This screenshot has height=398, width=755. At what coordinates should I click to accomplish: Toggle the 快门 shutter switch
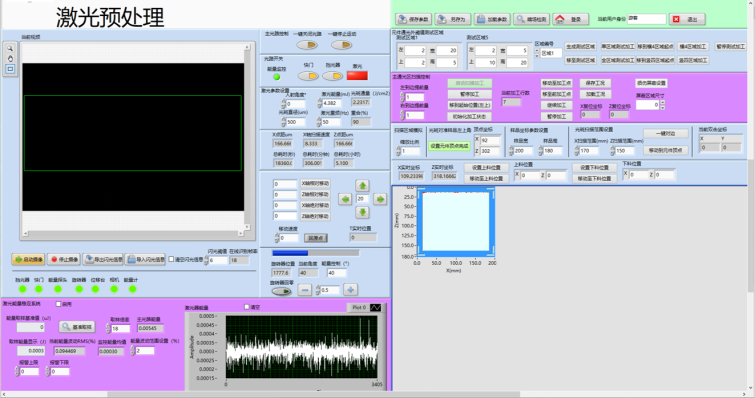pos(308,76)
